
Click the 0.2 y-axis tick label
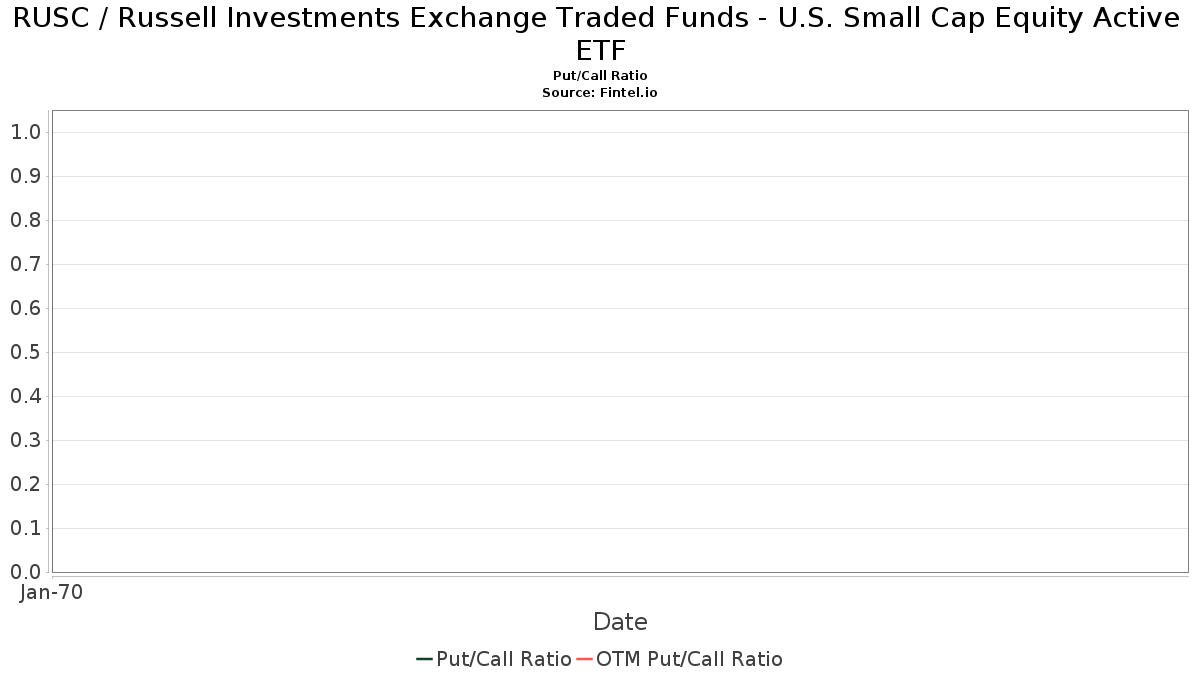click(x=25, y=484)
